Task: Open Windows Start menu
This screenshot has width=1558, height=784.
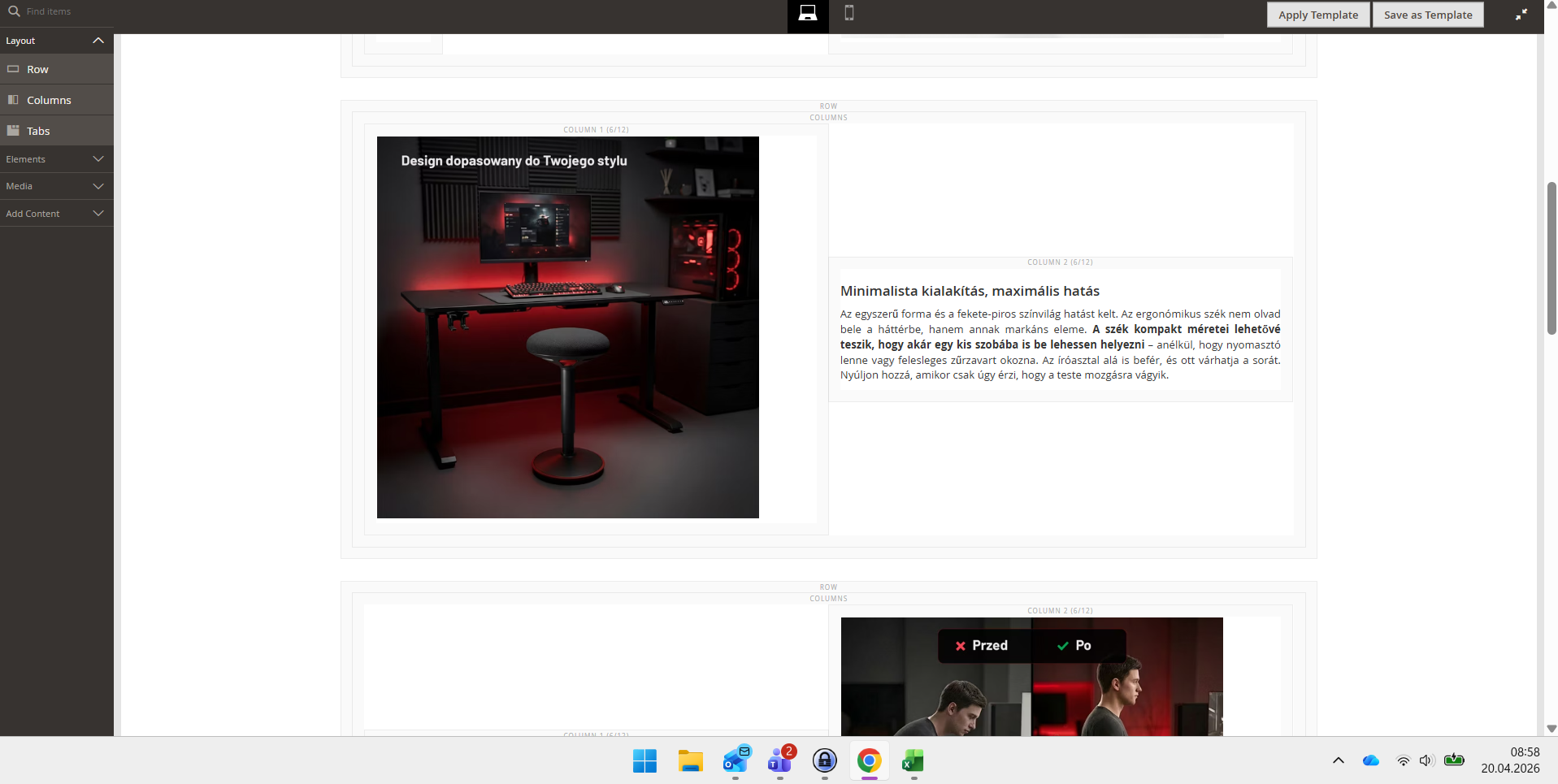Action: pyautogui.click(x=644, y=760)
